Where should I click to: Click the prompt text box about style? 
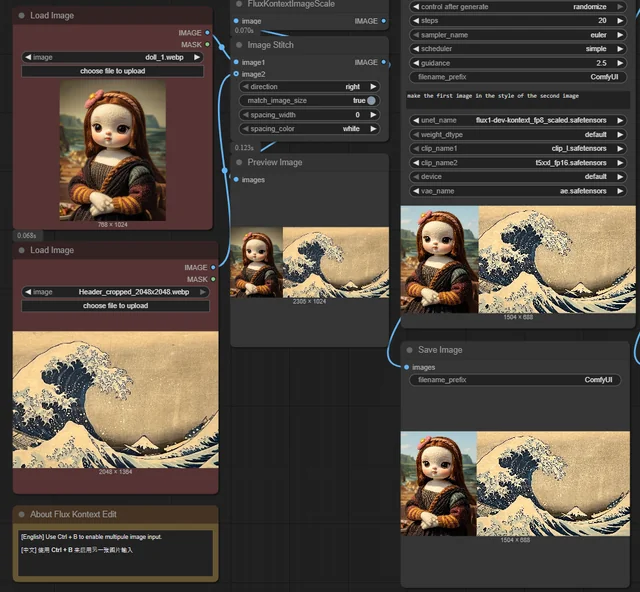tap(518, 100)
